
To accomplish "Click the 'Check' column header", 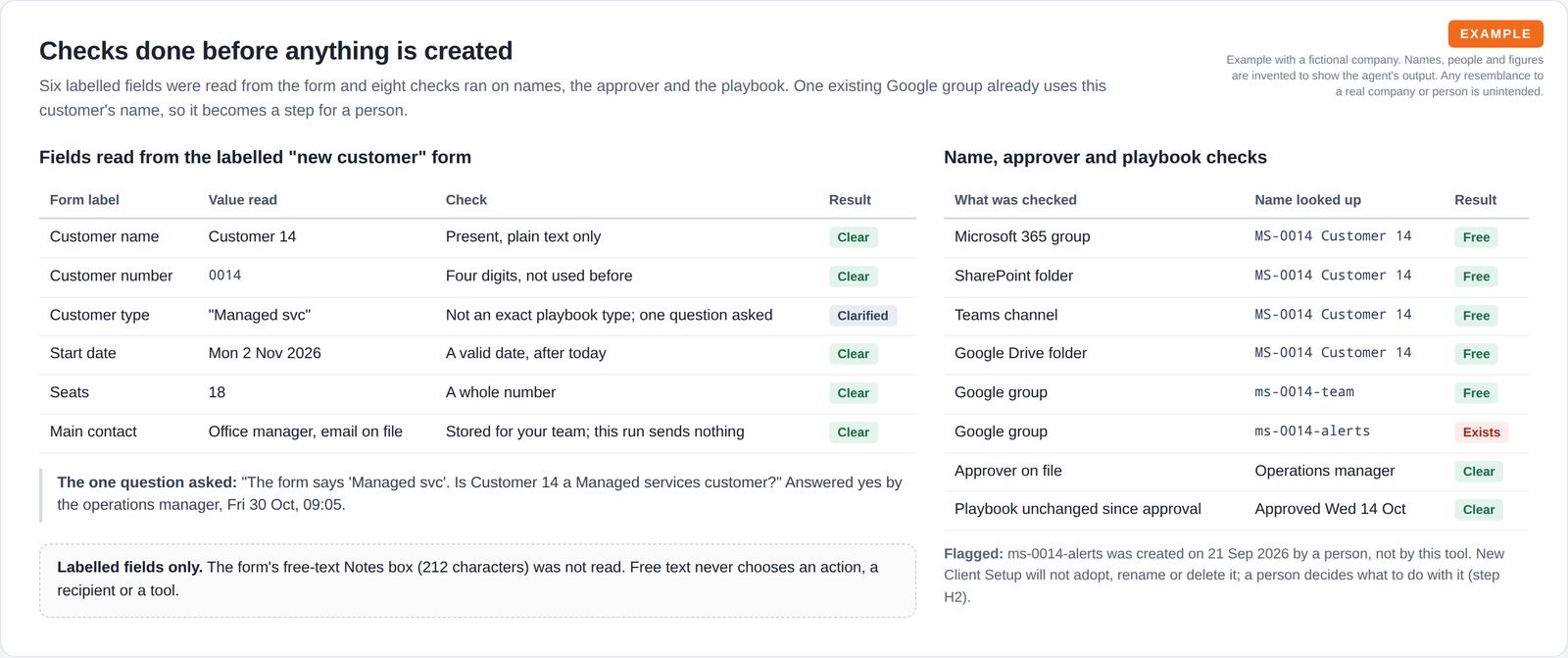I will [x=466, y=199].
